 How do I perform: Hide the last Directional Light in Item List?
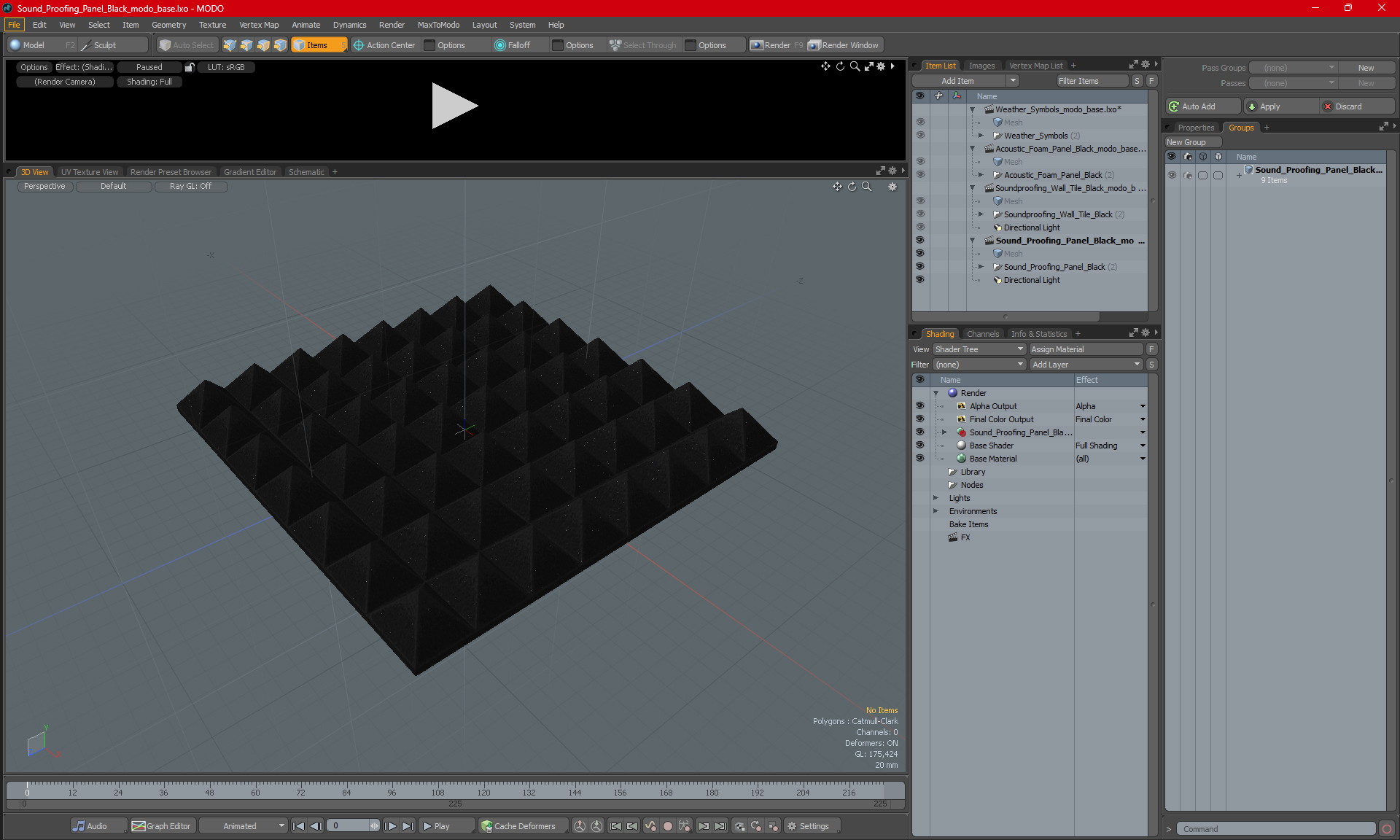(x=920, y=280)
